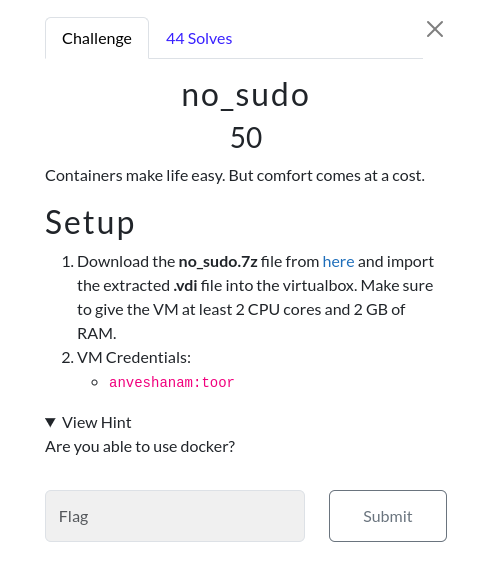Click the anveshanam:toor credentials code
Image resolution: width=494 pixels, height=562 pixels.
click(x=171, y=382)
